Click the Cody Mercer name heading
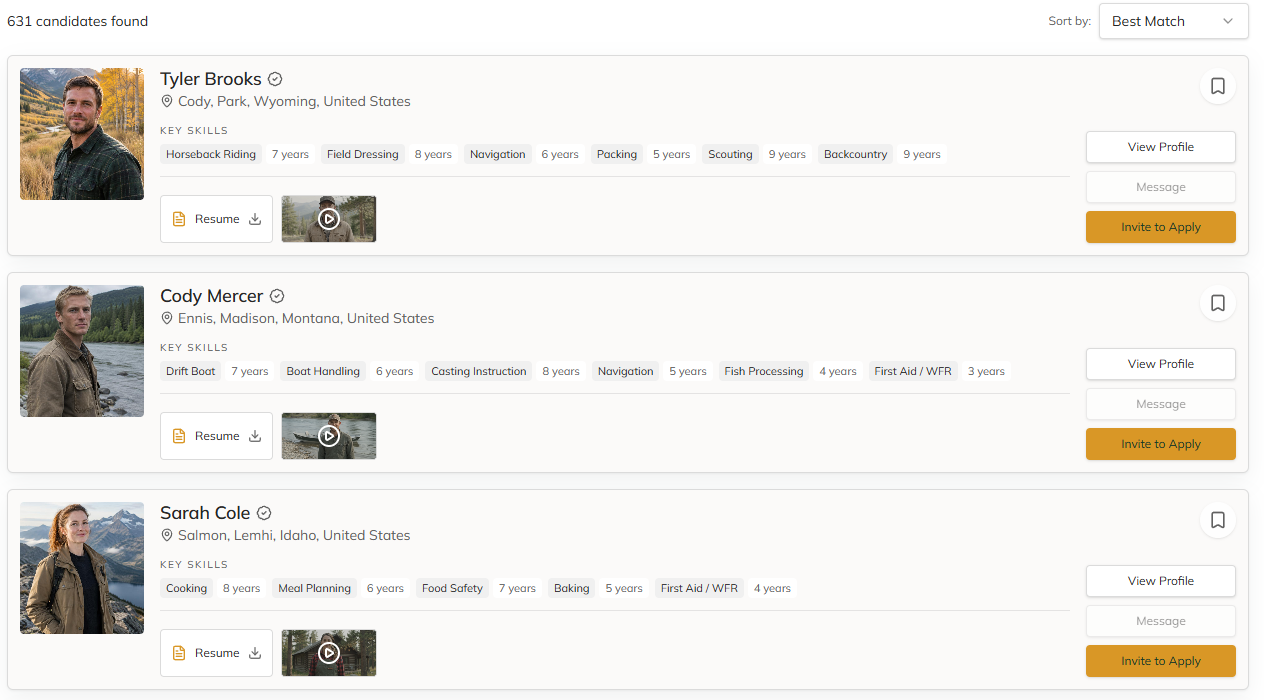Screen dimensions: 1264x700 [212, 296]
